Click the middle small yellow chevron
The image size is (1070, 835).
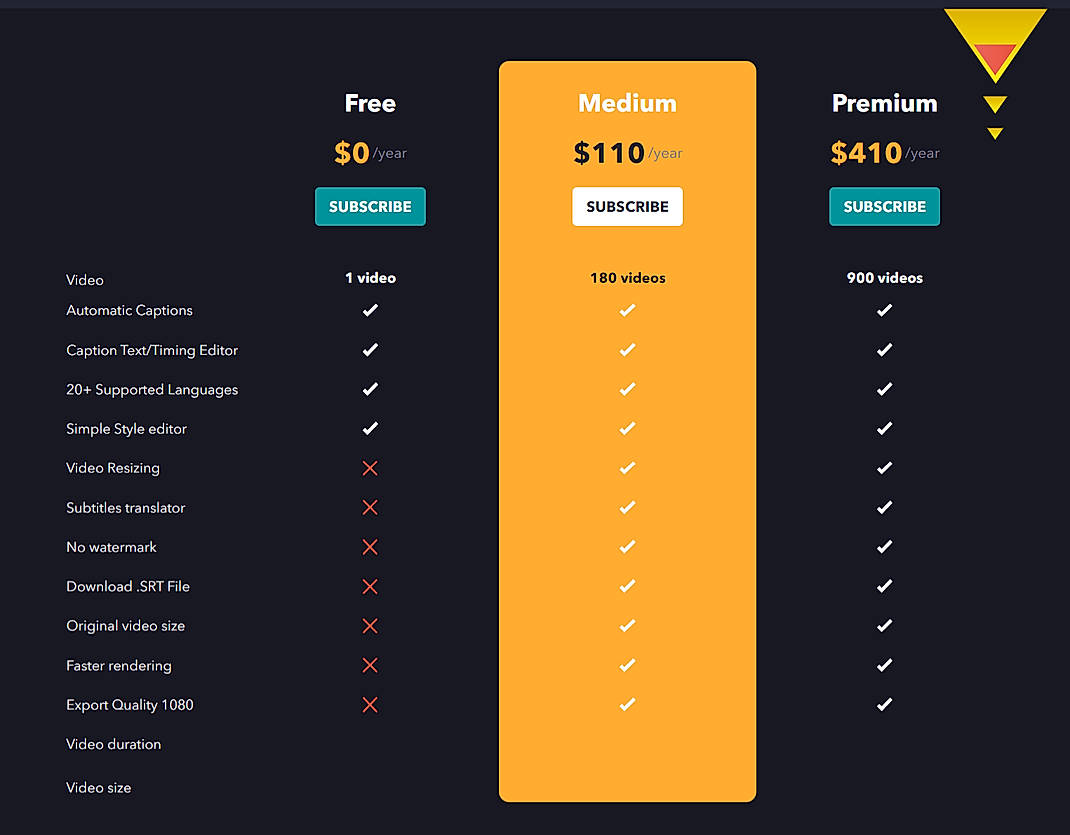pyautogui.click(x=994, y=103)
